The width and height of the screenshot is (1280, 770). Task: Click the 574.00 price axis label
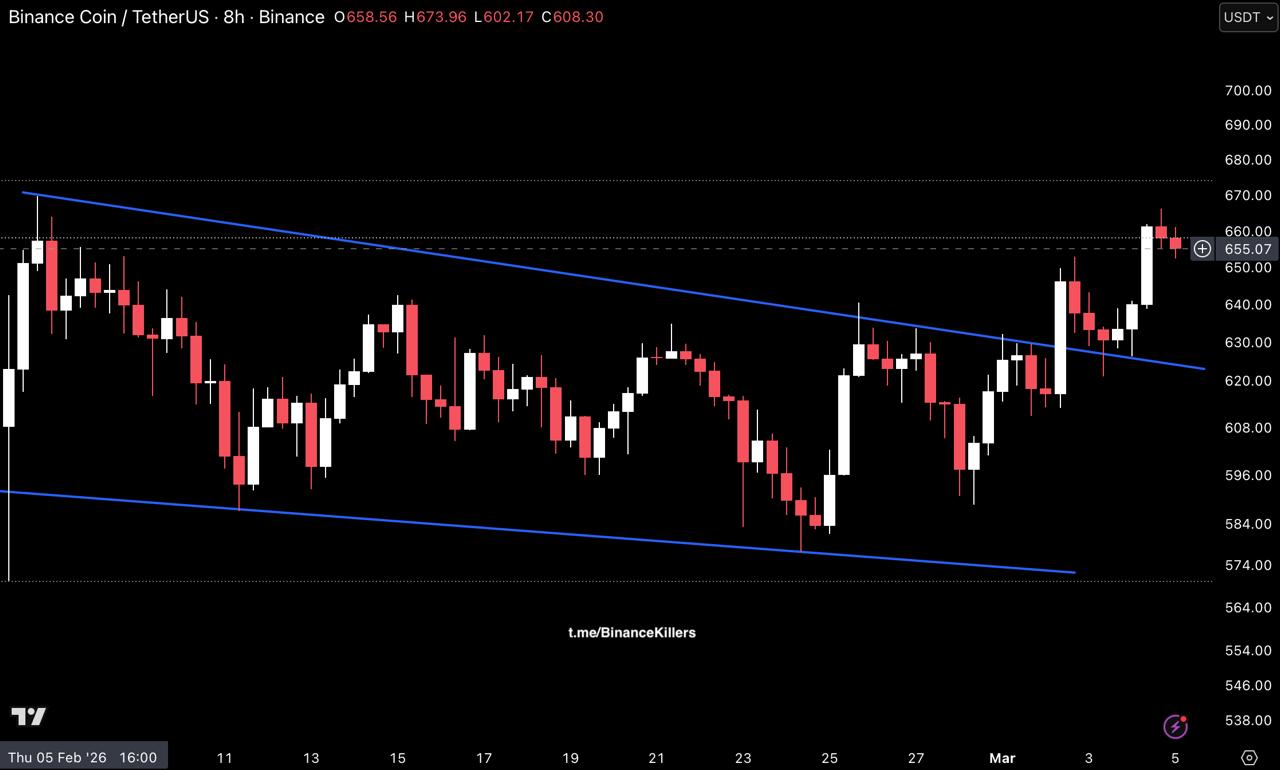(1248, 565)
